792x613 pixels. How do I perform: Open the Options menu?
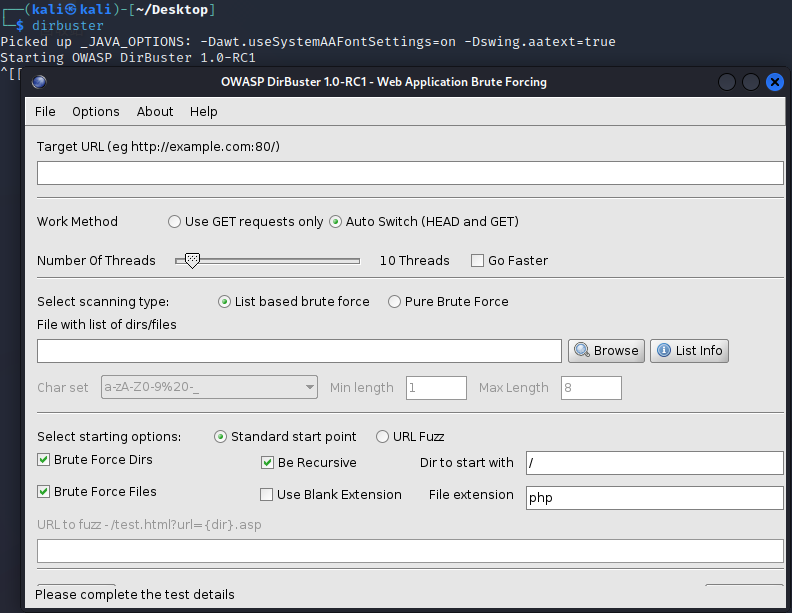(96, 112)
